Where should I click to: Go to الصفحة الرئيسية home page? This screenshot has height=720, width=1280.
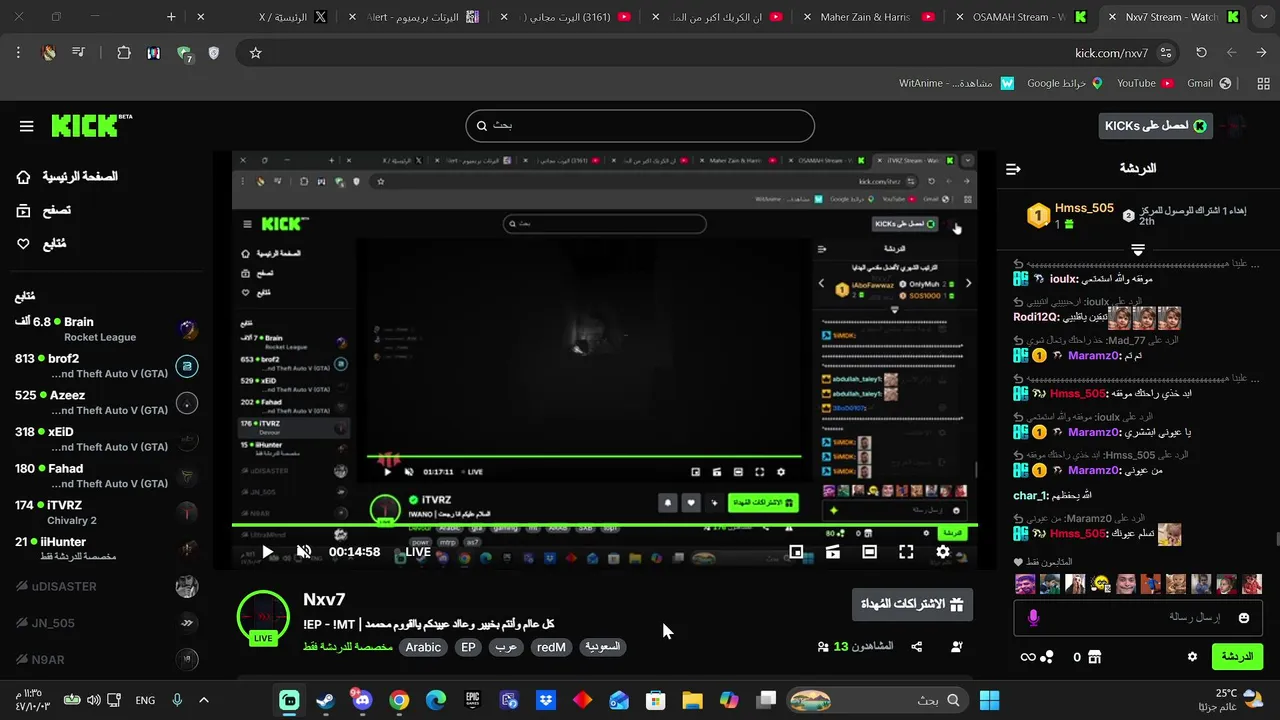point(68,177)
